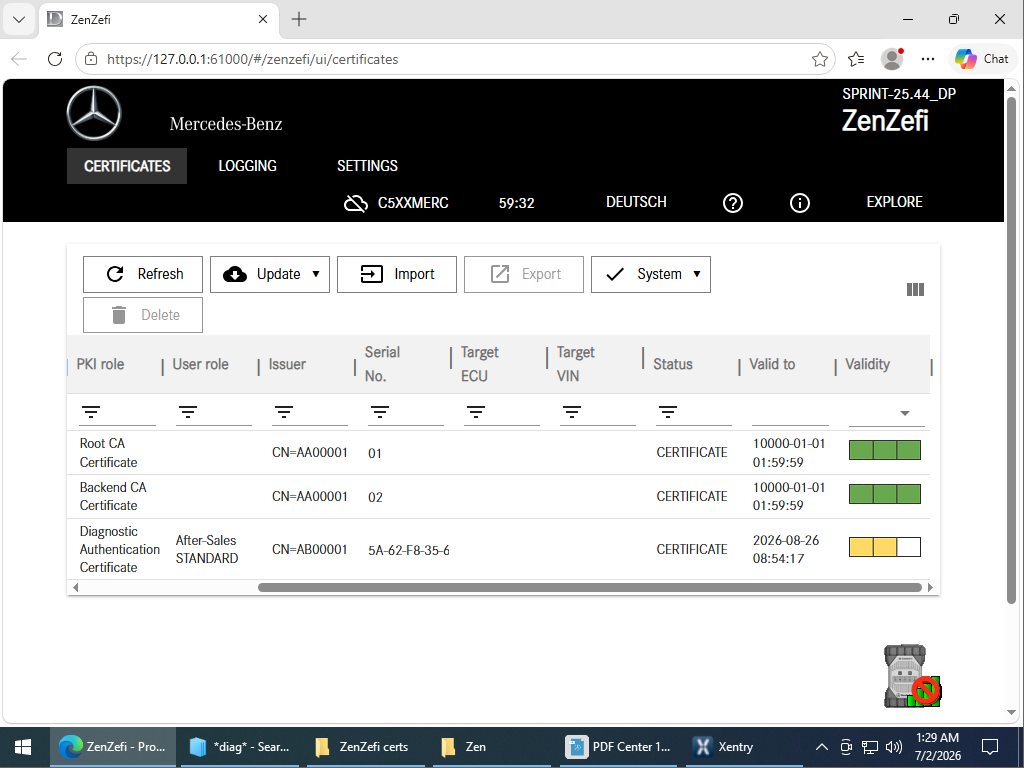
Task: Click the green validity bar for Backend CA
Action: (x=885, y=494)
